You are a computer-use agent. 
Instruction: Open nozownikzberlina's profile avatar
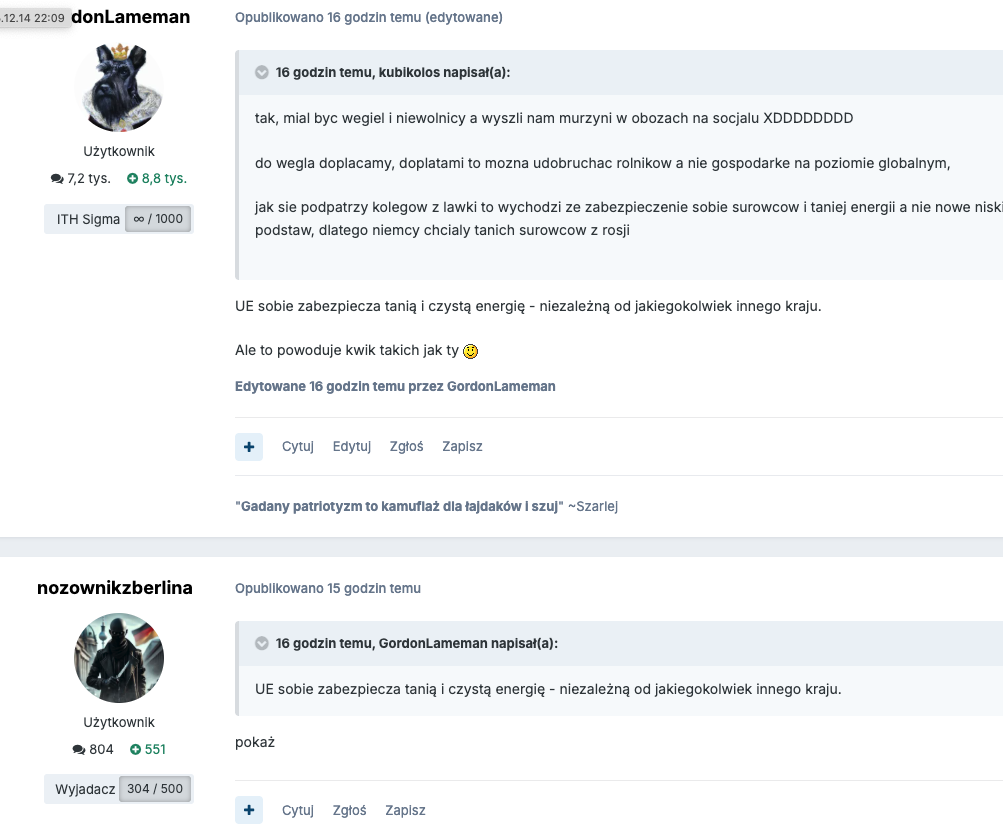click(x=119, y=658)
